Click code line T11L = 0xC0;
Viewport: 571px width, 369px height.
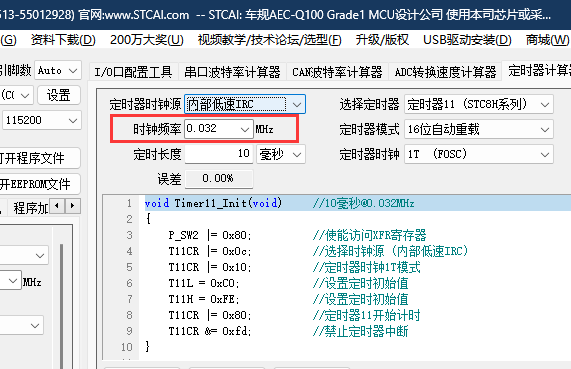point(204,283)
